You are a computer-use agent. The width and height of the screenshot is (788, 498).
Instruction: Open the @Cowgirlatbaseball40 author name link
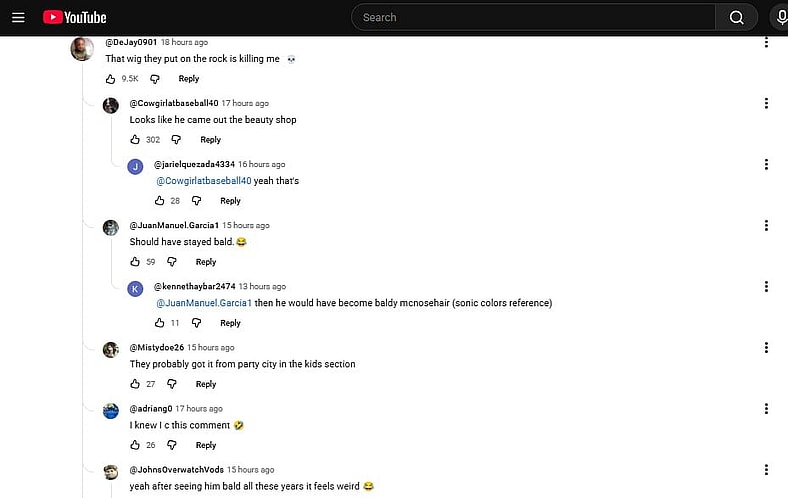tap(174, 104)
